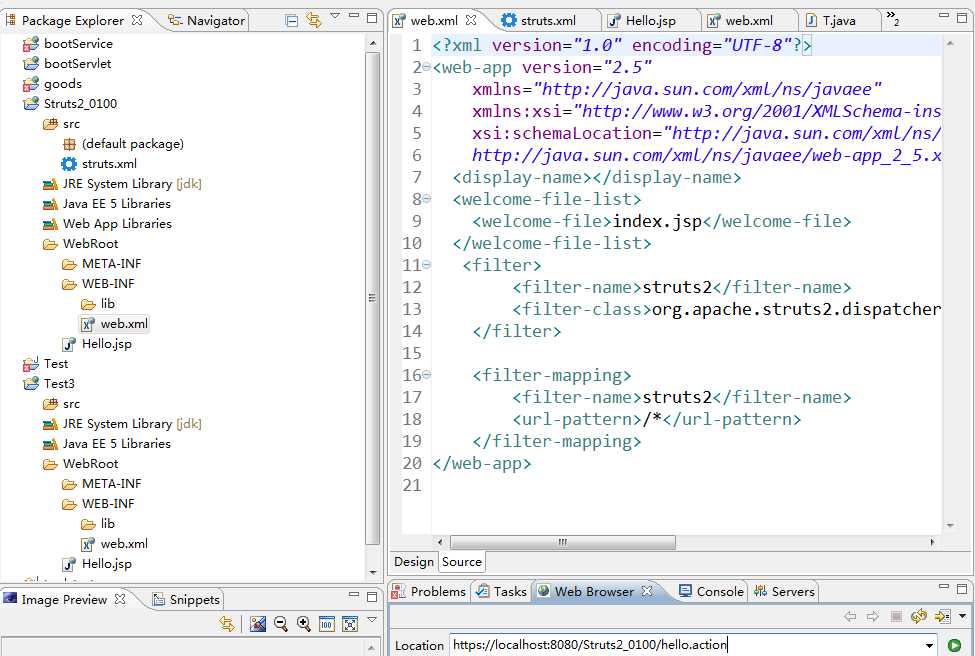Screen dimensions: 975x656
Task: Switch to the T.java editor tab
Action: coord(831,21)
